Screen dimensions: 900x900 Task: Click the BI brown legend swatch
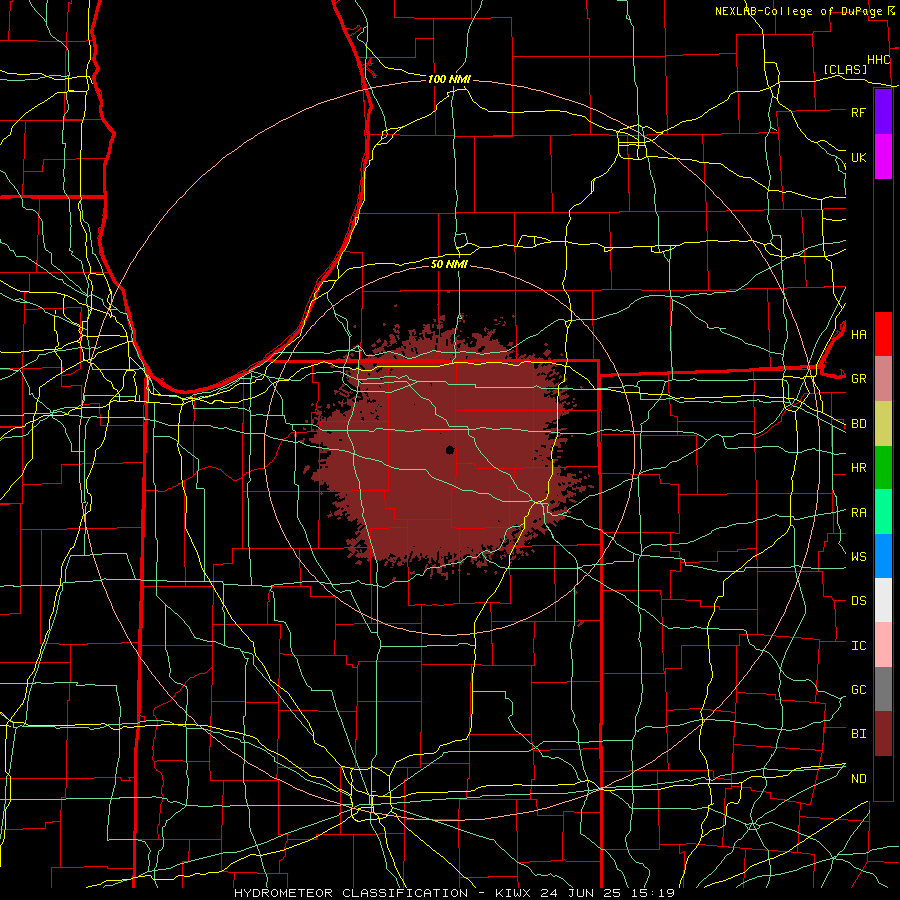[x=883, y=734]
